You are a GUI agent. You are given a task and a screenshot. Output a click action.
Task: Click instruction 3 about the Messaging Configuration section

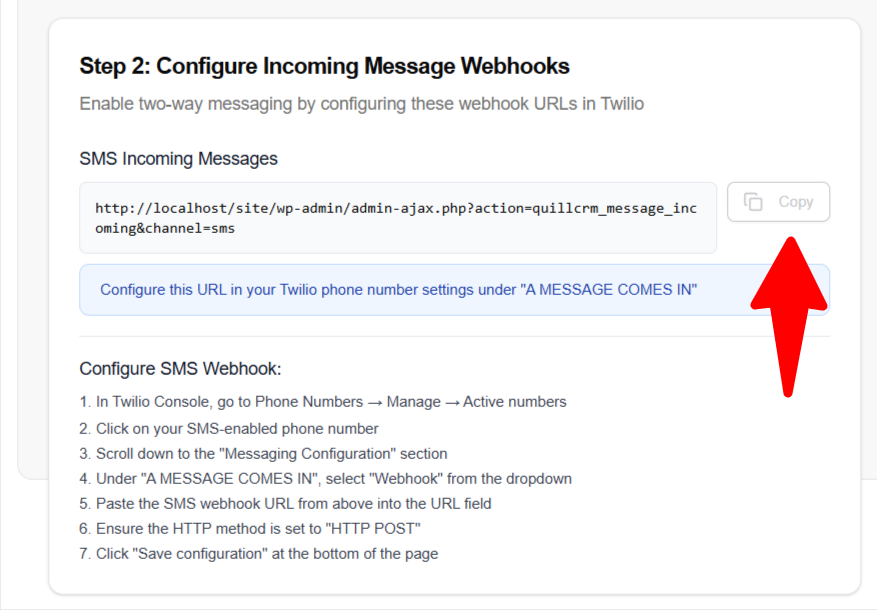(263, 453)
